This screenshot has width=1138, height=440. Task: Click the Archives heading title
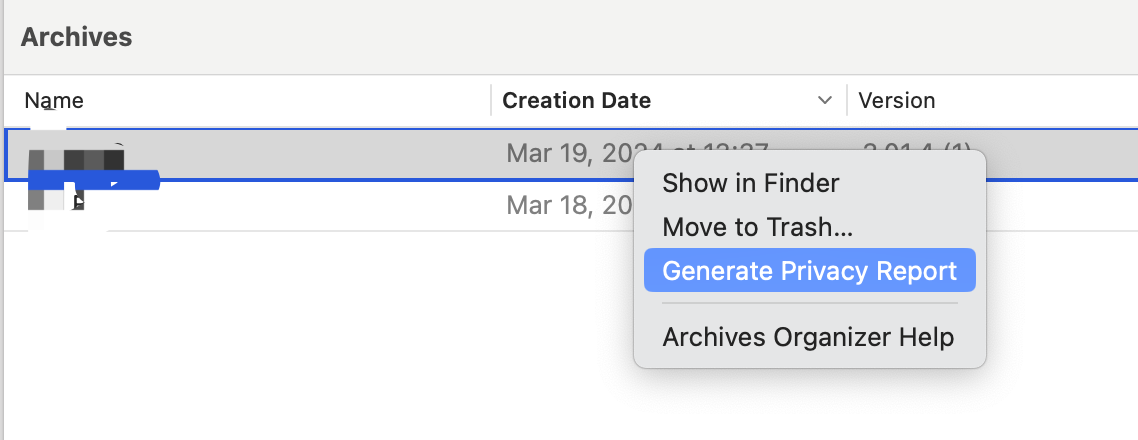click(76, 37)
